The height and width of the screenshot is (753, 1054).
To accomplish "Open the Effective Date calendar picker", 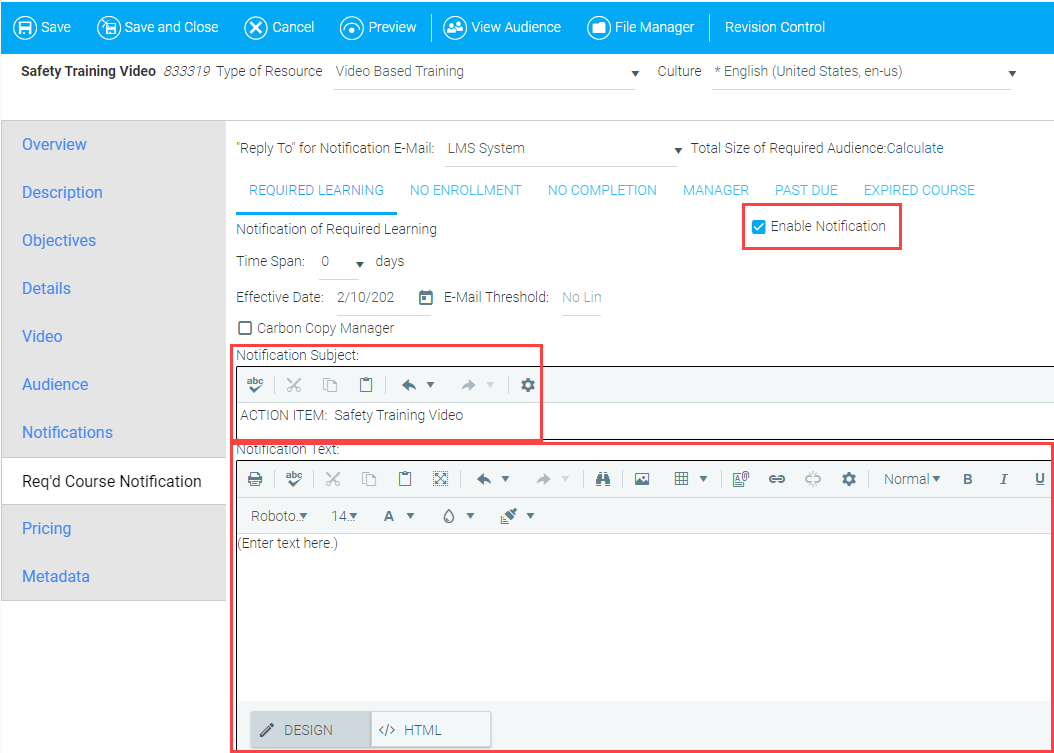I will click(x=426, y=297).
